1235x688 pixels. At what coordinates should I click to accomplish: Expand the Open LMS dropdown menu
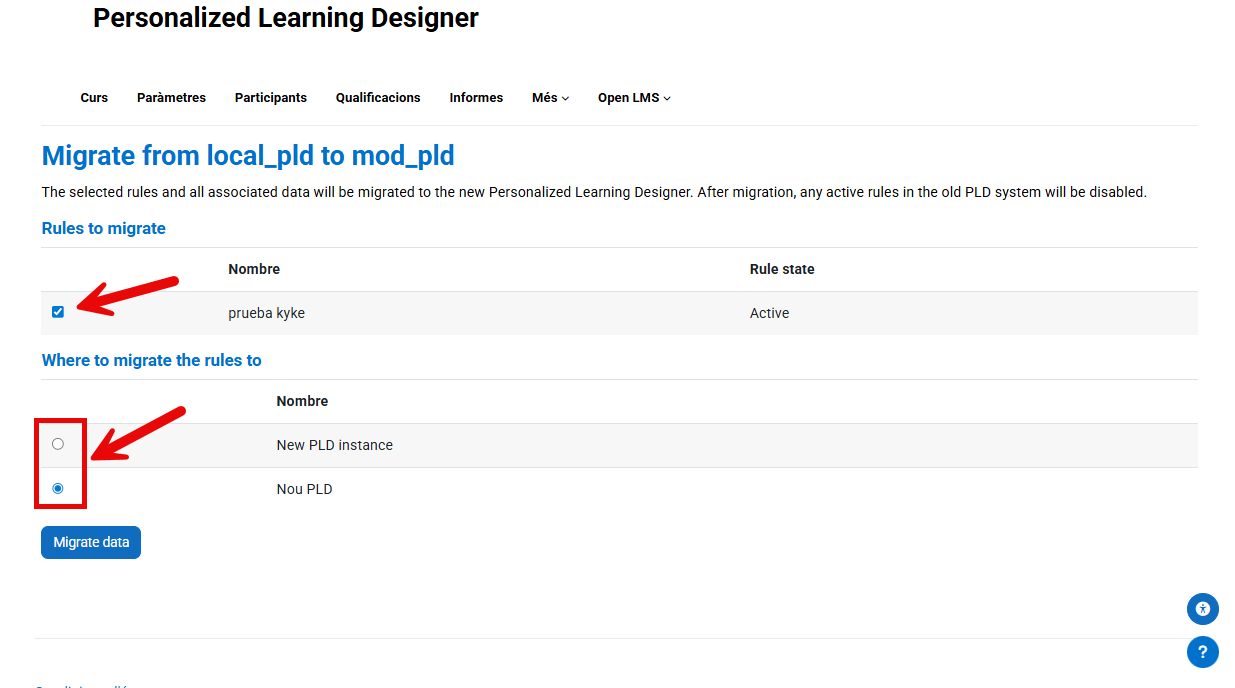tap(634, 98)
